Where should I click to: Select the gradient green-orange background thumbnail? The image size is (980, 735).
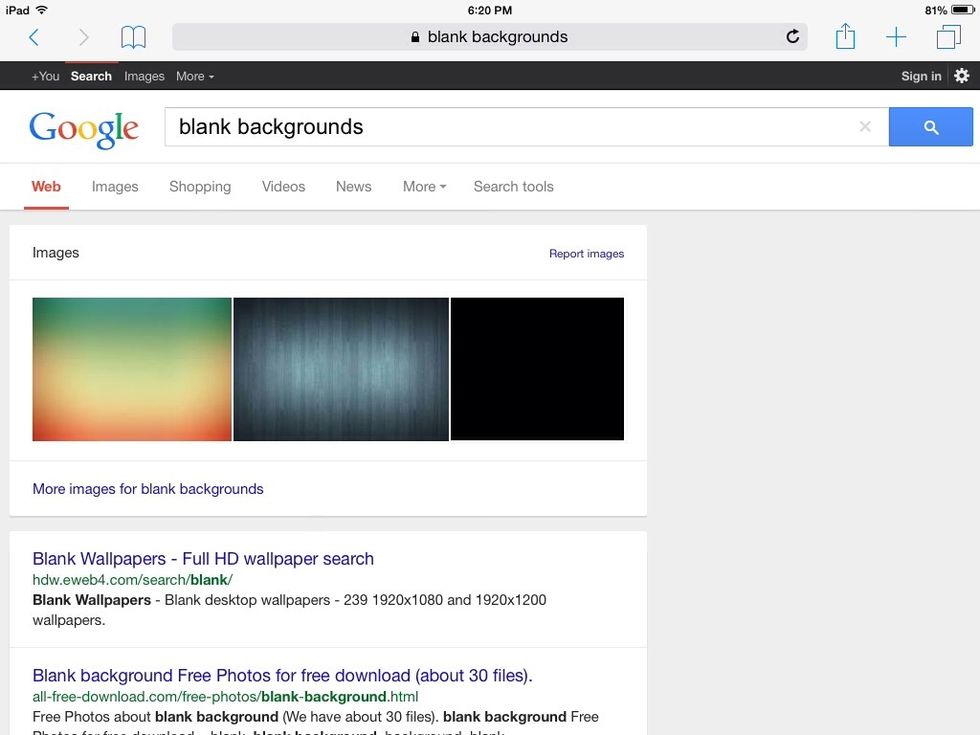tap(132, 368)
